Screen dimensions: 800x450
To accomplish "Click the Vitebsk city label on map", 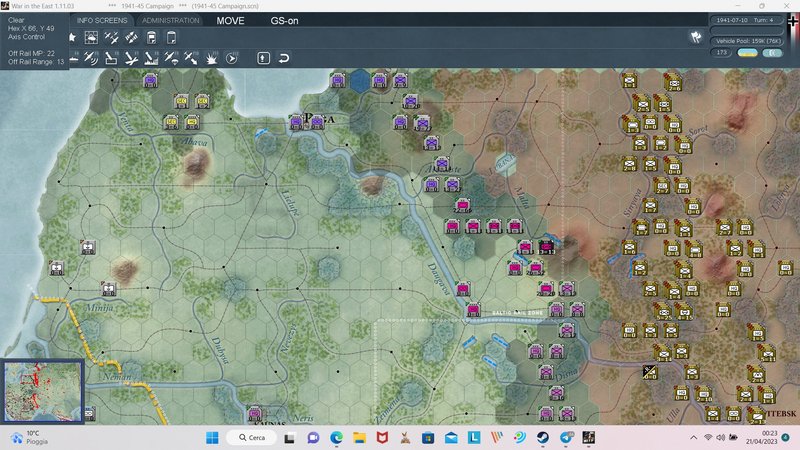I will [781, 414].
